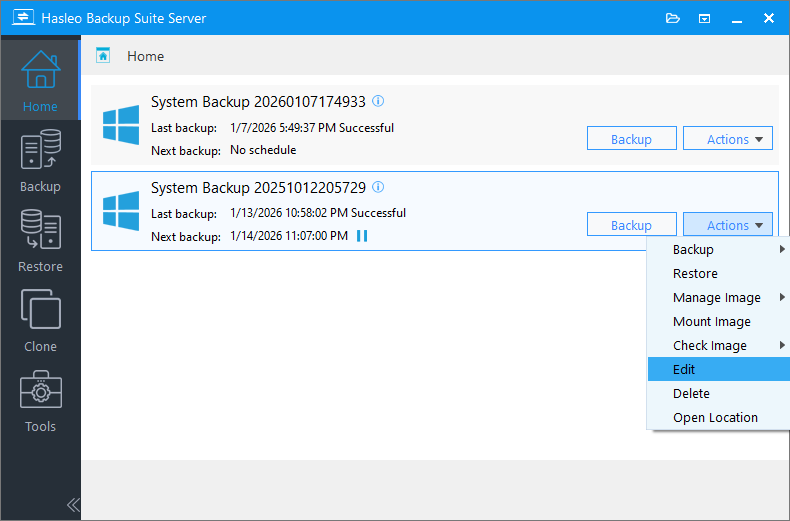The width and height of the screenshot is (790, 521).
Task: Click the Home breadcrumb icon
Action: click(103, 55)
